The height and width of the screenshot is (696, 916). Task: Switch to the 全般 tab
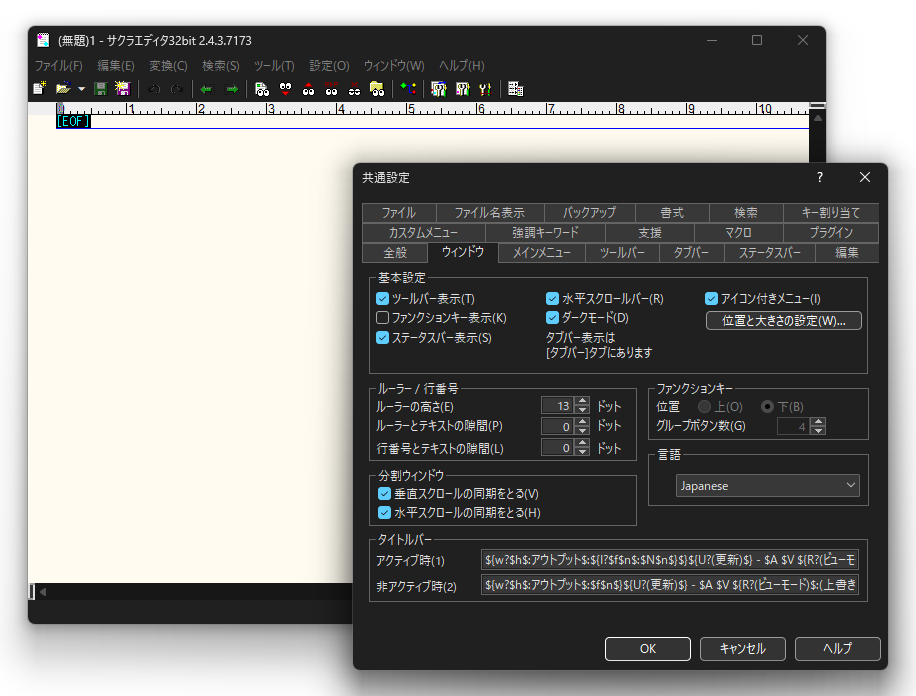coord(395,253)
